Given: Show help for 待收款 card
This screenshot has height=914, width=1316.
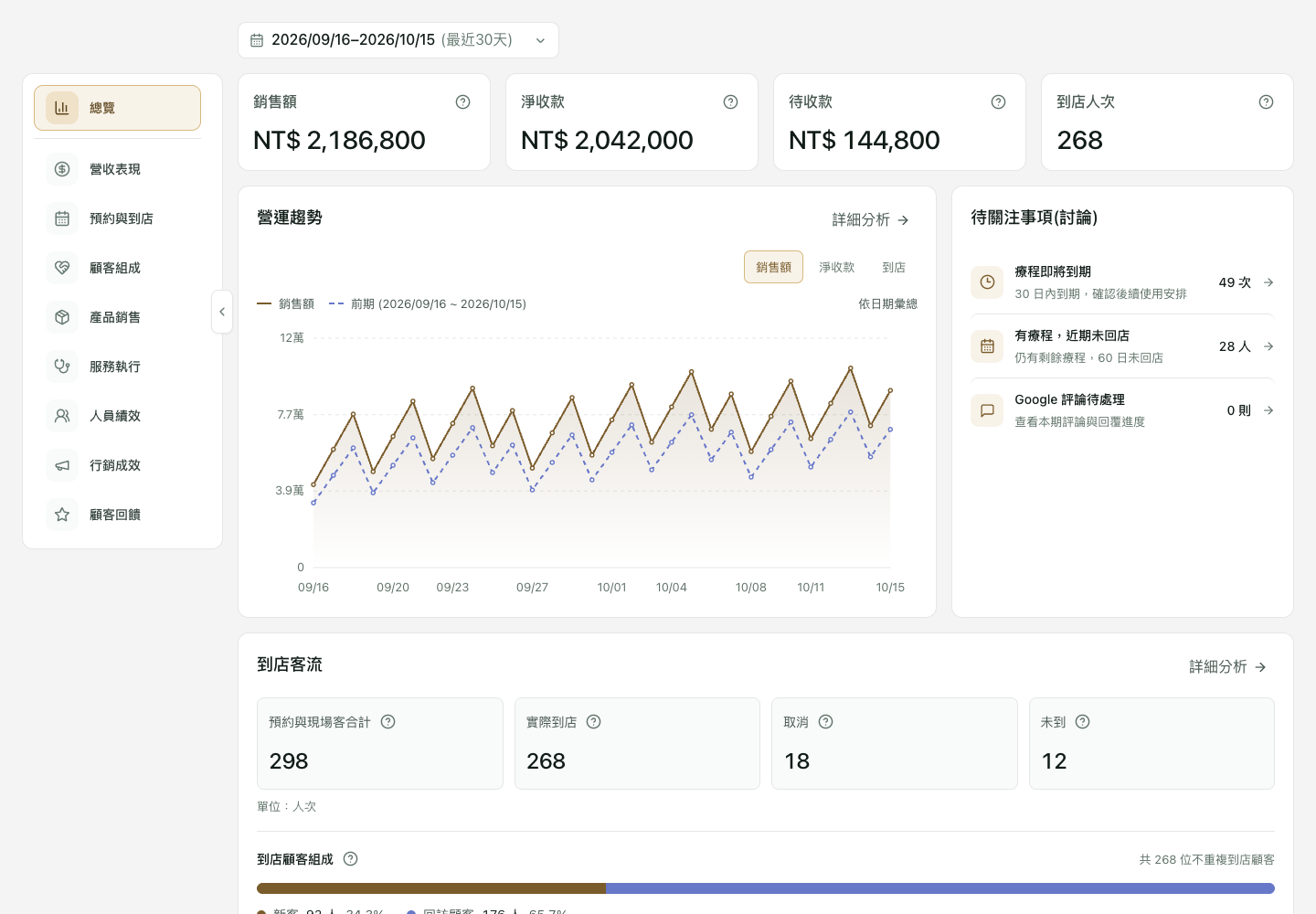Looking at the screenshot, I should click(999, 102).
